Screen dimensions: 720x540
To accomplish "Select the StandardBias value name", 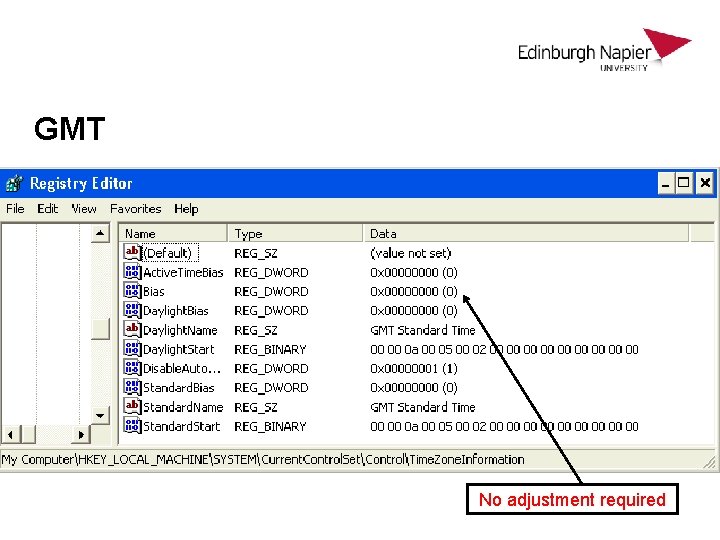I will (x=179, y=388).
